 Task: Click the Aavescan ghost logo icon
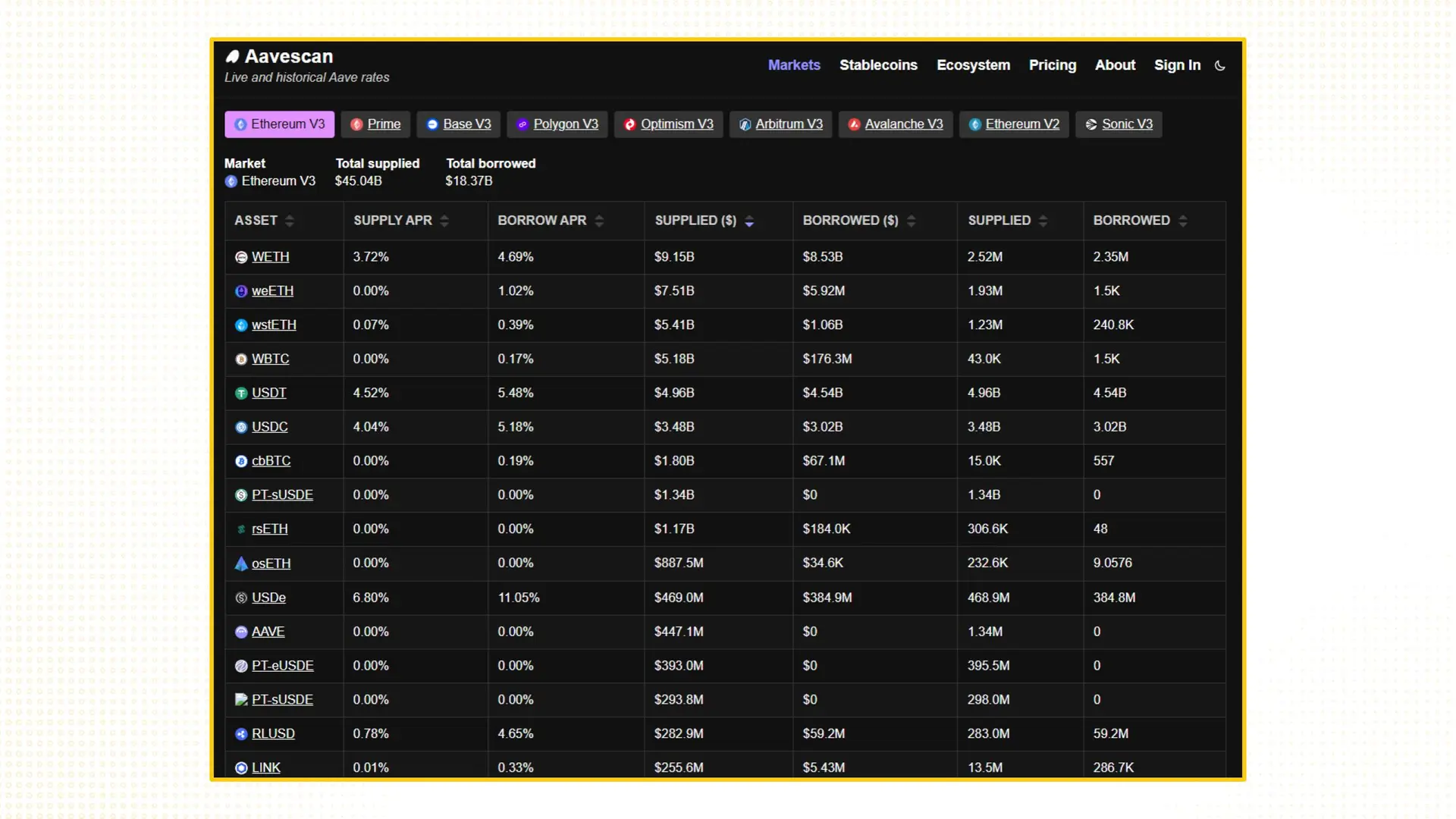coord(233,57)
